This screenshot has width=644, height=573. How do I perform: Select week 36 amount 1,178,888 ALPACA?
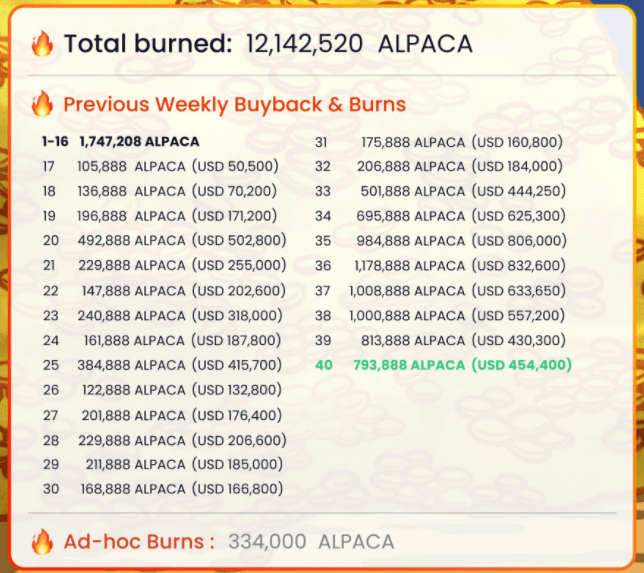click(409, 266)
